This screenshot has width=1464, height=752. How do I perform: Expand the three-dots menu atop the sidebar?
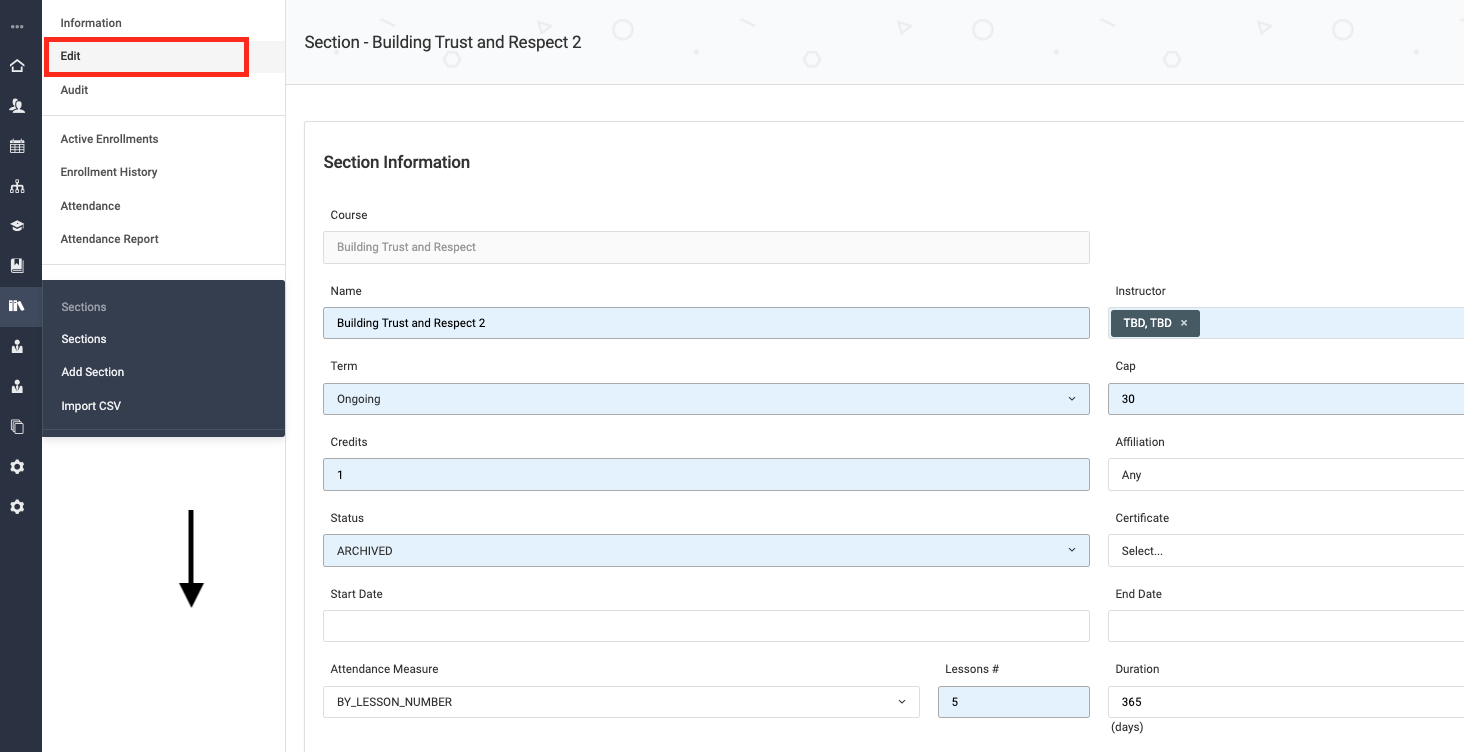point(17,26)
